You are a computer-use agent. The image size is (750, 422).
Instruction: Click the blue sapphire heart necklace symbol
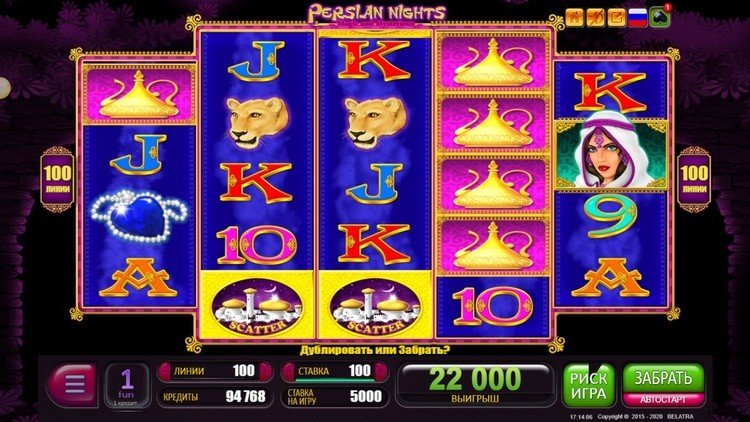[139, 216]
